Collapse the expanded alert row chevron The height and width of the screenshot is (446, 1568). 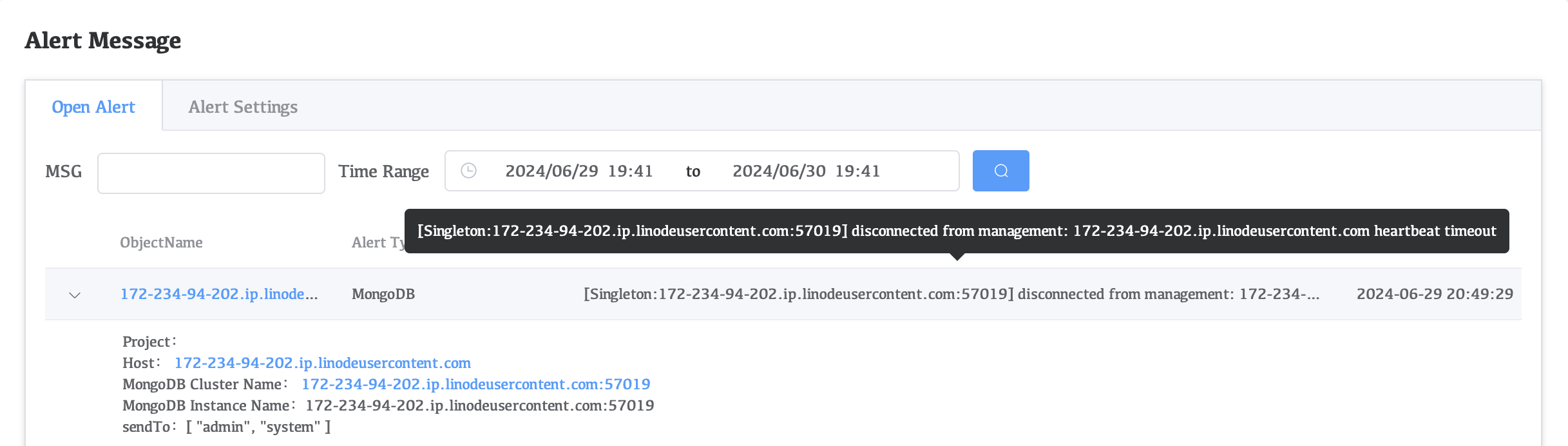75,295
